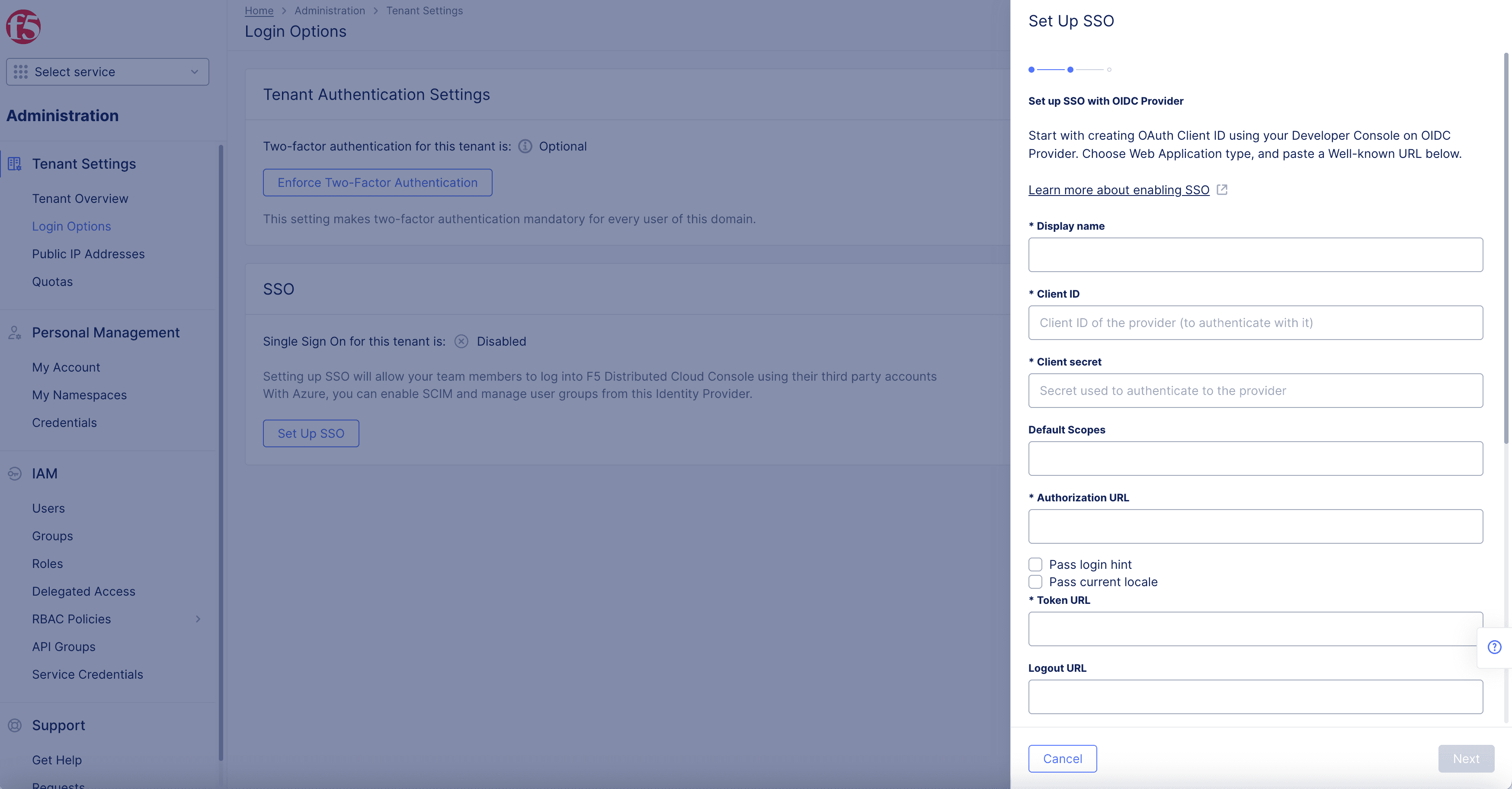Click third step dot in wizard progress
The width and height of the screenshot is (1512, 789).
[1109, 69]
